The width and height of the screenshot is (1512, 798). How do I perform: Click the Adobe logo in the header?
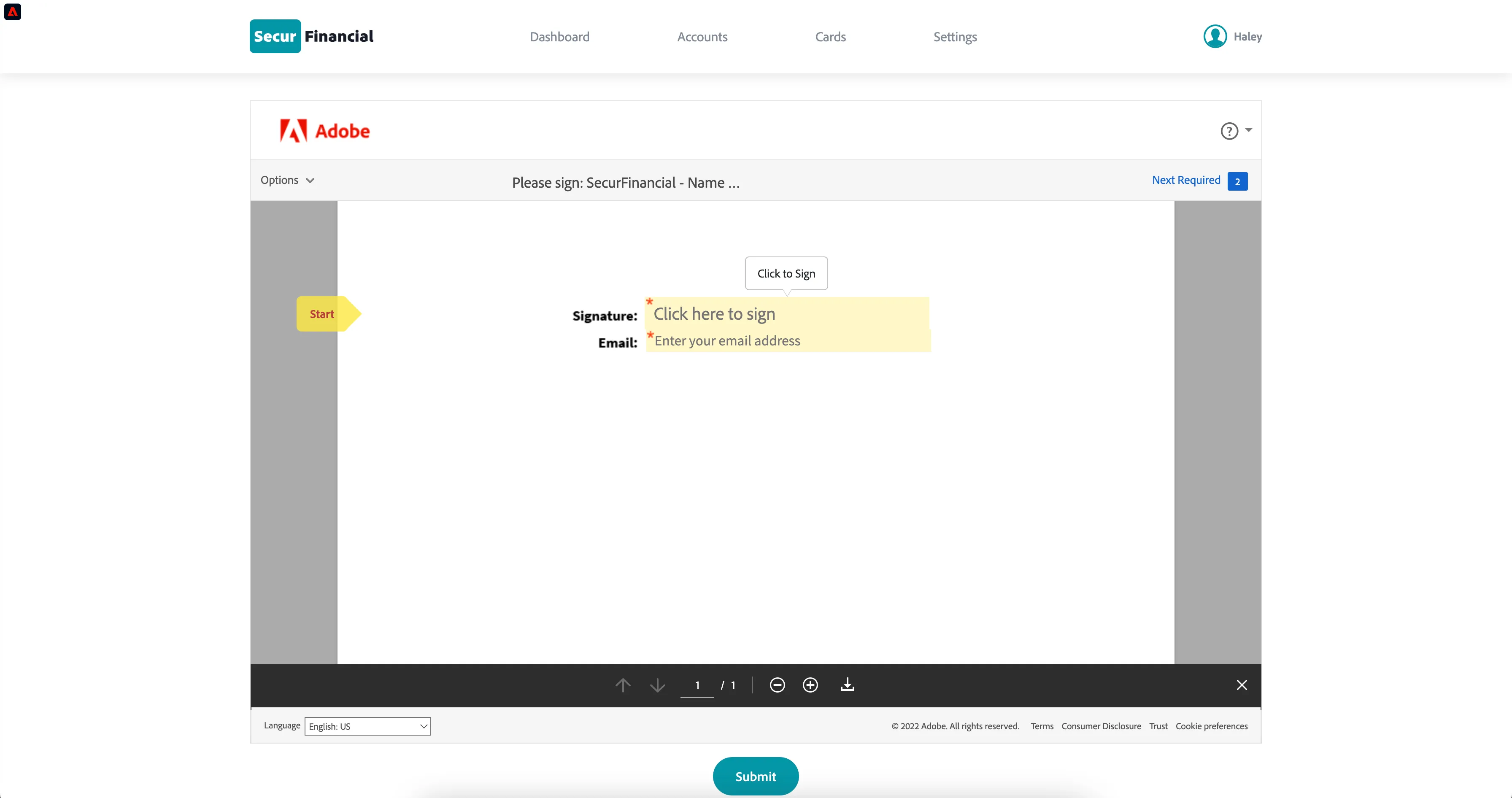pyautogui.click(x=324, y=131)
